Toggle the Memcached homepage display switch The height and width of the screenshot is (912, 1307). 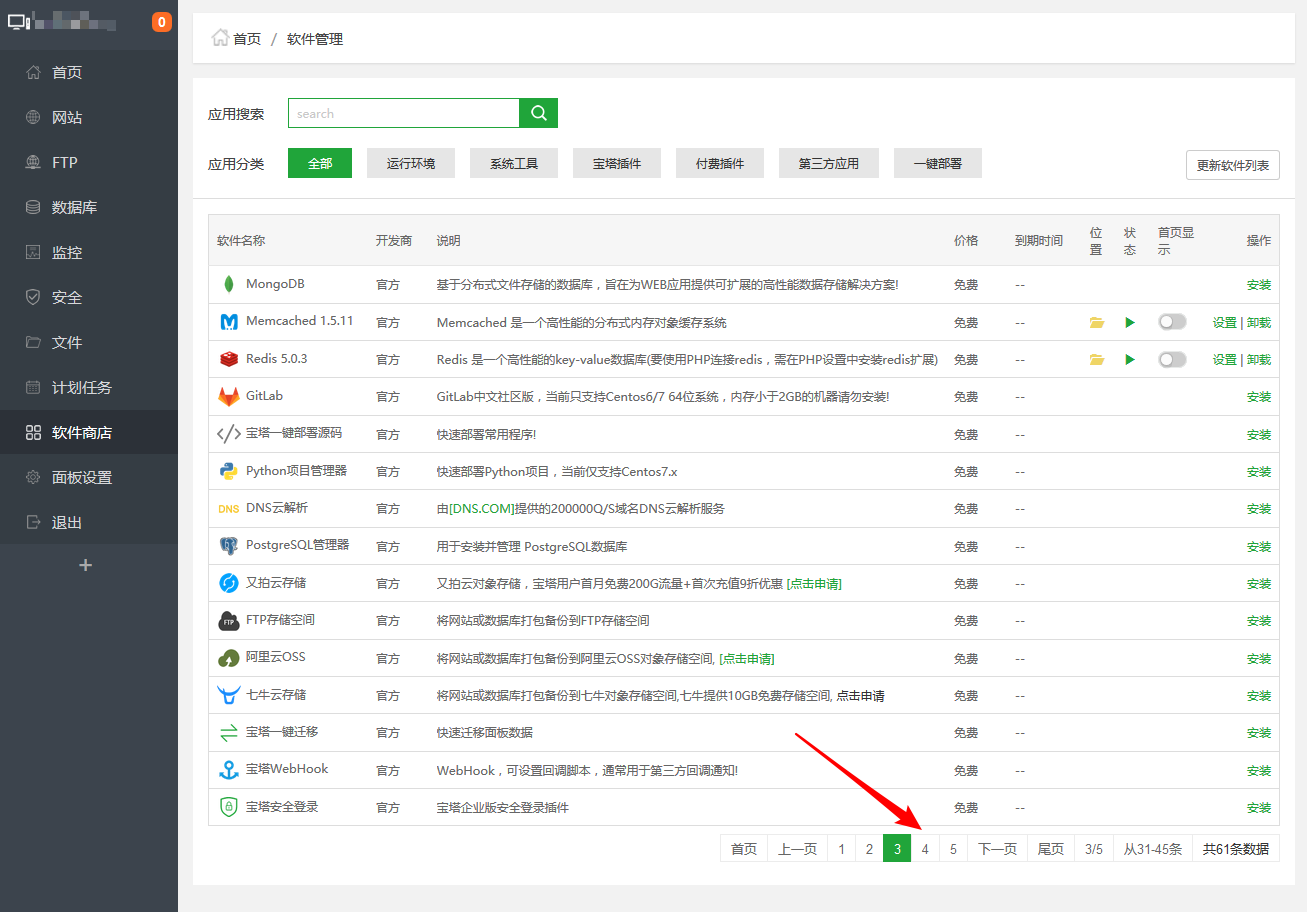tap(1172, 321)
